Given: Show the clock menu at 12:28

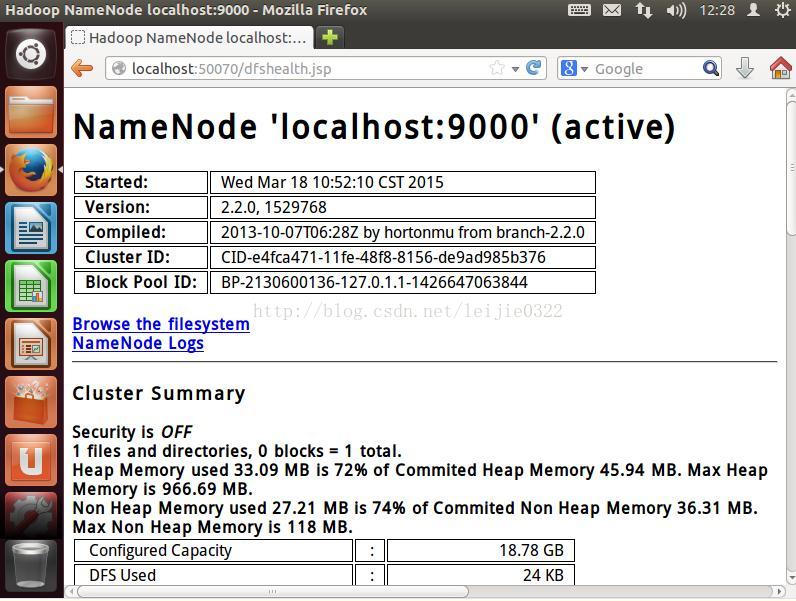Looking at the screenshot, I should point(717,10).
